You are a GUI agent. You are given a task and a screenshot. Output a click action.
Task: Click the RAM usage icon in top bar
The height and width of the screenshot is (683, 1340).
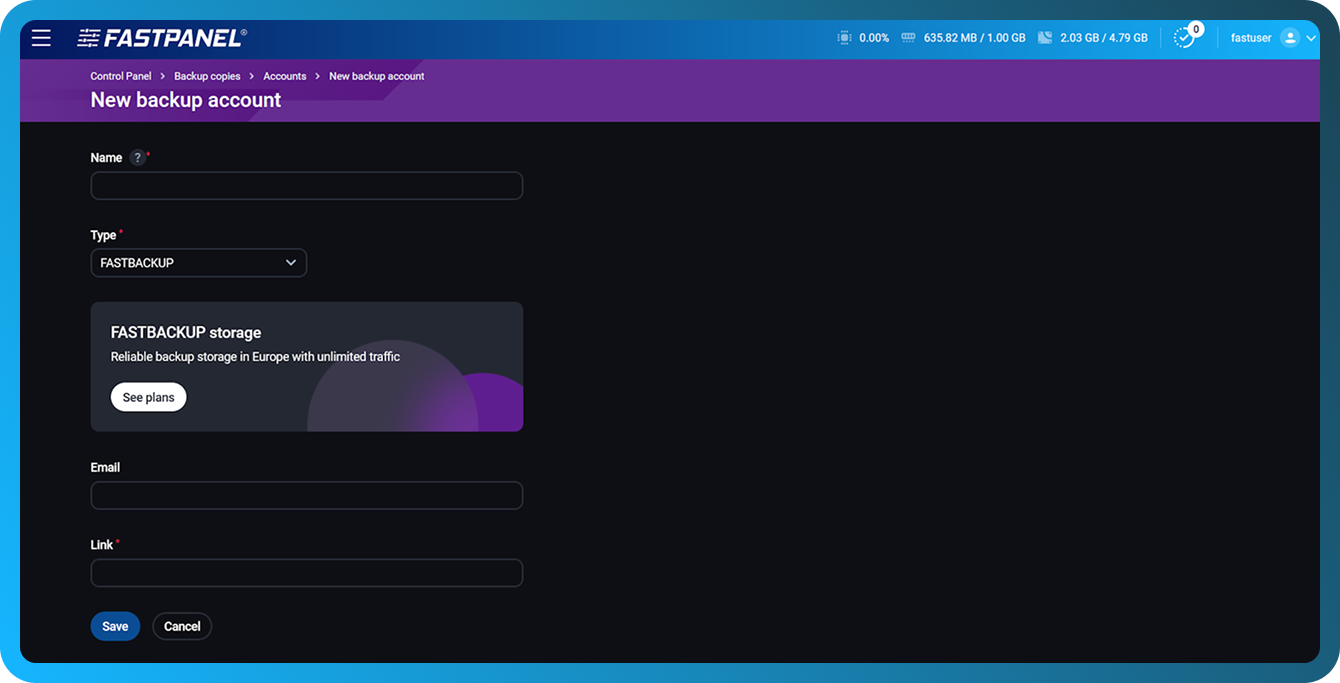tap(908, 37)
